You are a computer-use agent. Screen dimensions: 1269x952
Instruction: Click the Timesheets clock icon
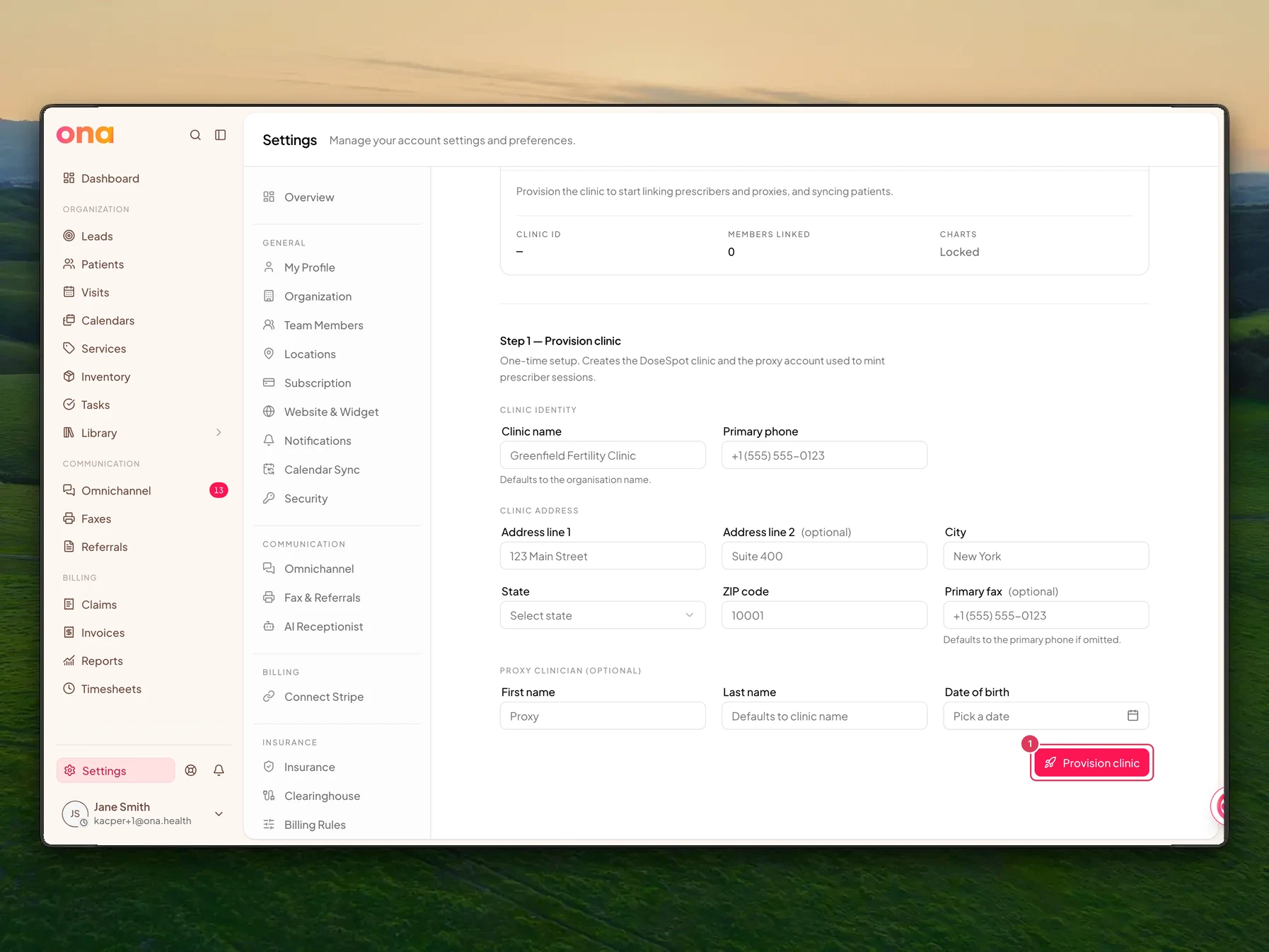[x=69, y=688]
